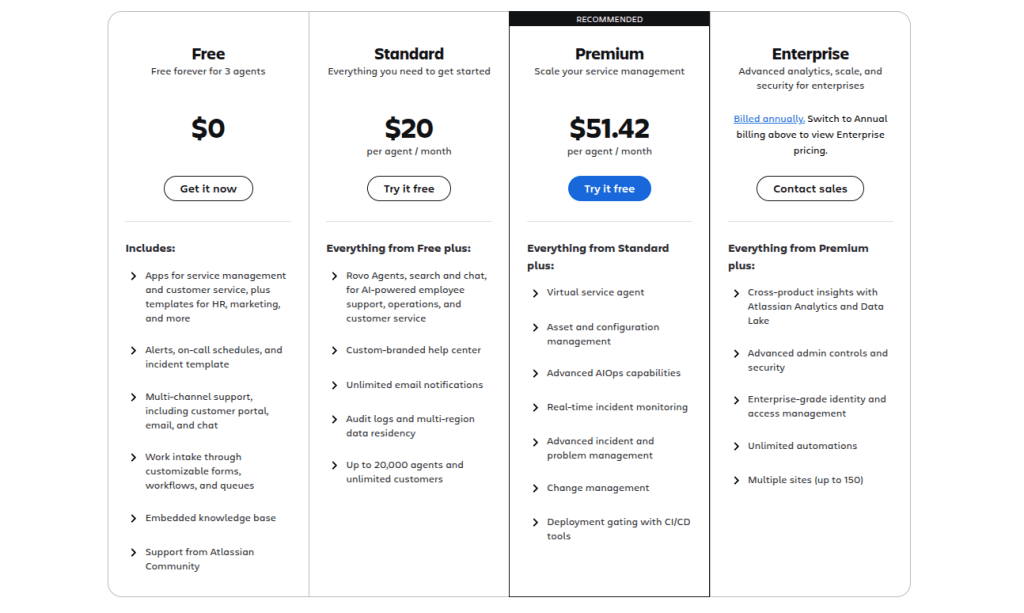Expand "Multiple sites (up to 150)" details
Image resolution: width=1024 pixels, height=613 pixels.
(x=735, y=479)
